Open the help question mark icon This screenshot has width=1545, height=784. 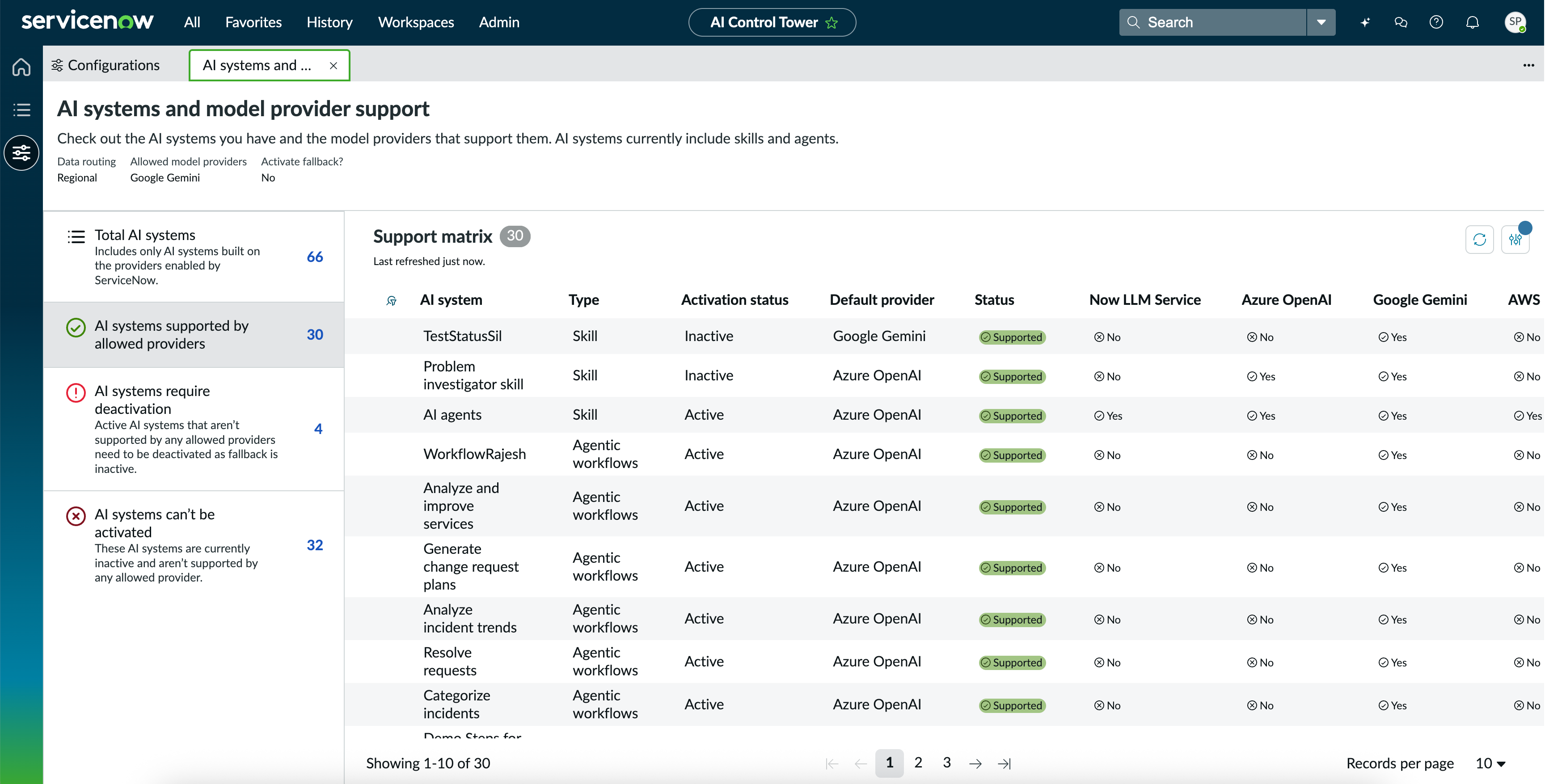tap(1436, 22)
